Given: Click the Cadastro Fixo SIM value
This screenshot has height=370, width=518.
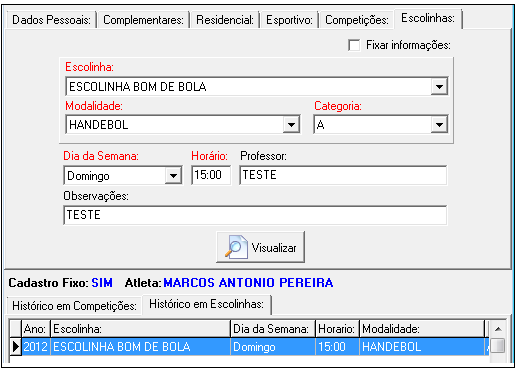Looking at the screenshot, I should (102, 283).
